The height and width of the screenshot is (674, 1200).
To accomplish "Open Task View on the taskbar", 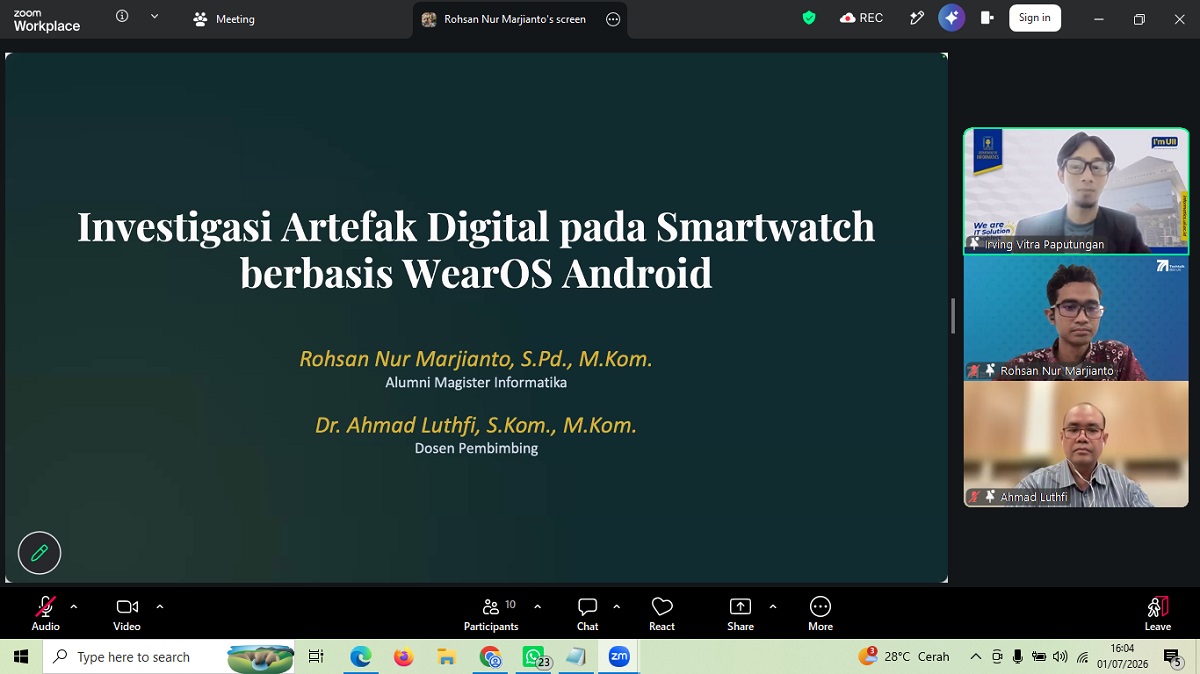I will click(316, 657).
